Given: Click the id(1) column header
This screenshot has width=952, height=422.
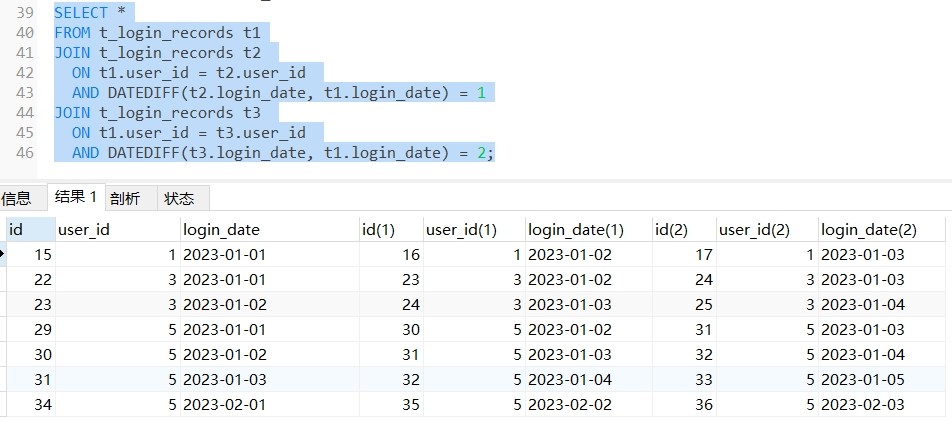Looking at the screenshot, I should tap(391, 230).
